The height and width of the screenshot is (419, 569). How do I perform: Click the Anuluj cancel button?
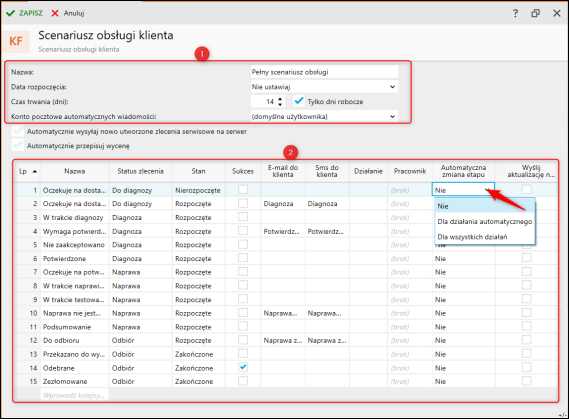click(74, 13)
